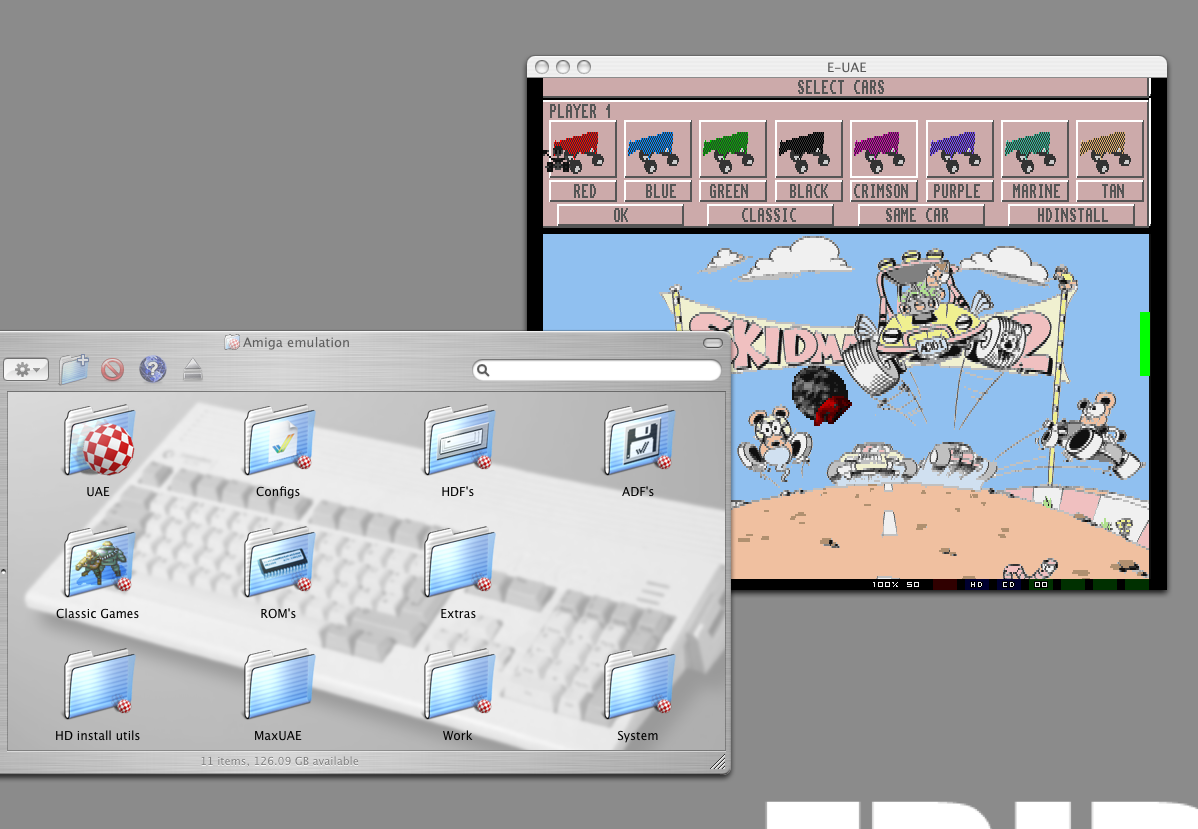Select the red car image
1198x829 pixels.
pos(582,150)
